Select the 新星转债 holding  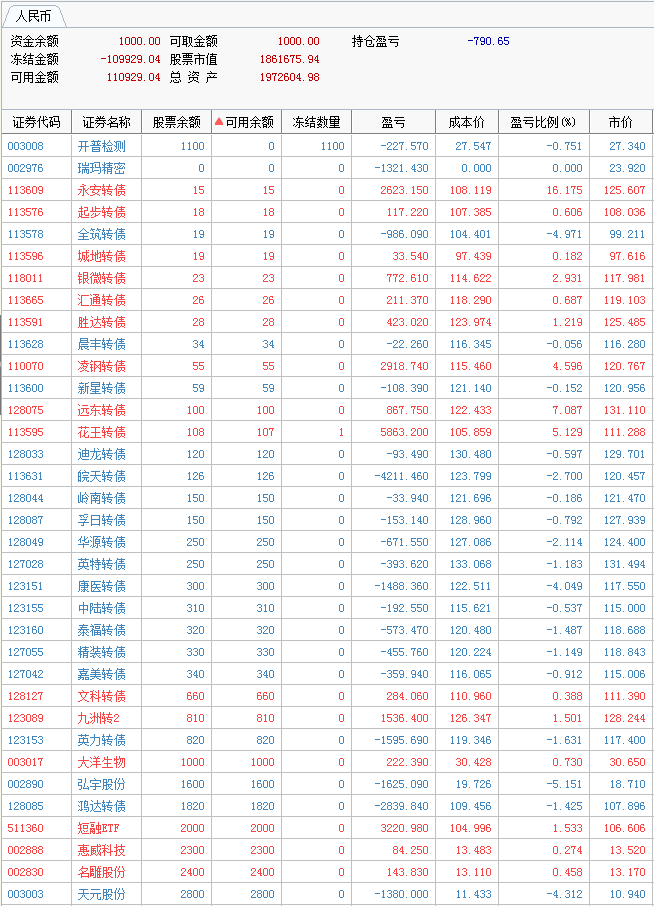pyautogui.click(x=327, y=388)
